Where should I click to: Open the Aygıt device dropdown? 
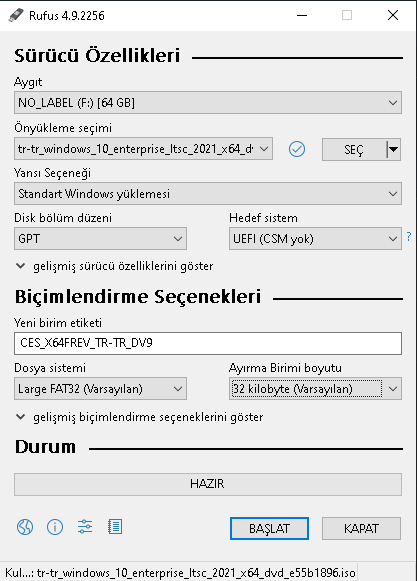tap(208, 103)
